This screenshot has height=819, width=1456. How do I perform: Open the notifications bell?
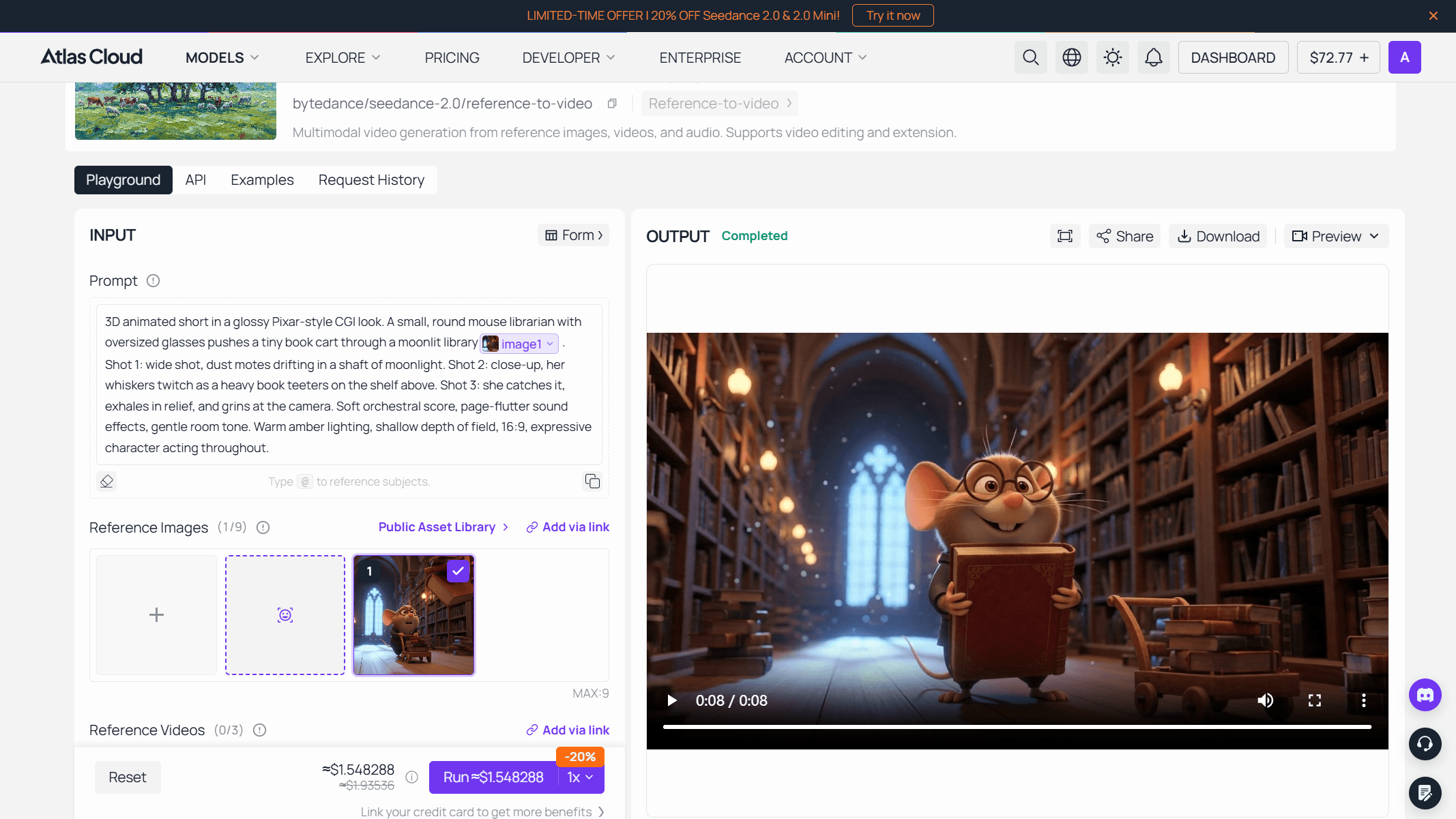click(x=1153, y=57)
